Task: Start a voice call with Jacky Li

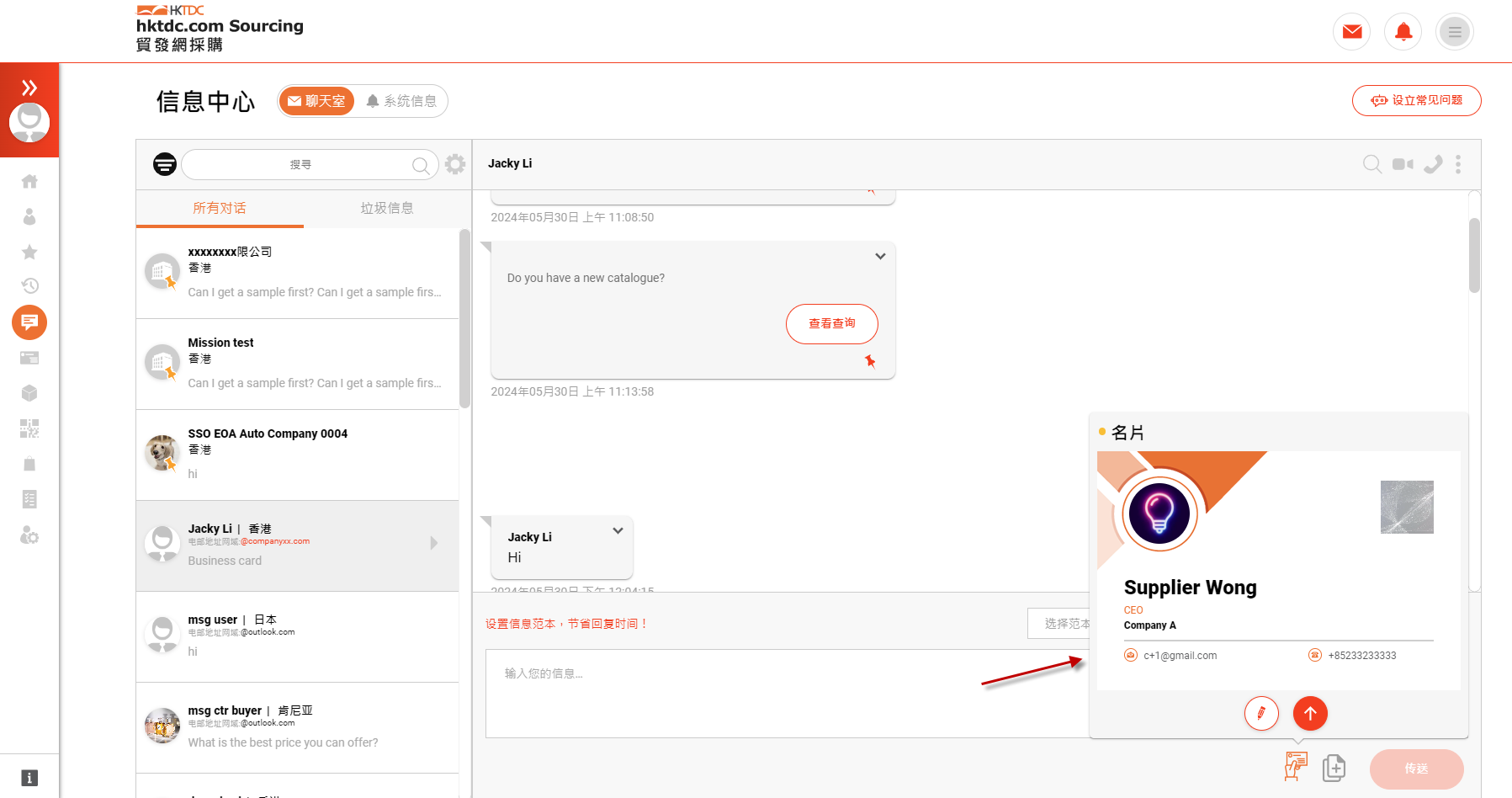Action: point(1433,164)
